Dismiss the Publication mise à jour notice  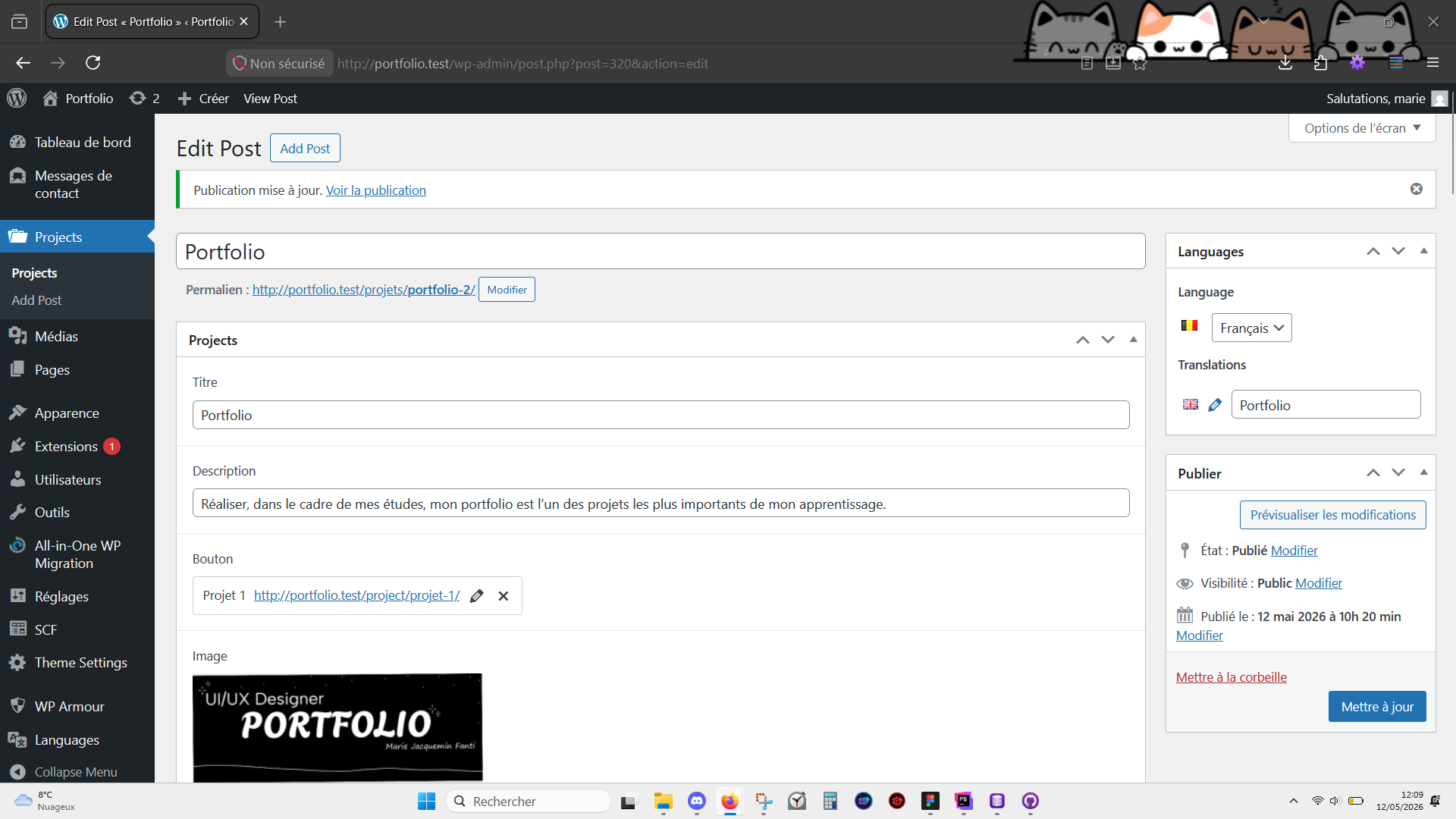(x=1417, y=189)
